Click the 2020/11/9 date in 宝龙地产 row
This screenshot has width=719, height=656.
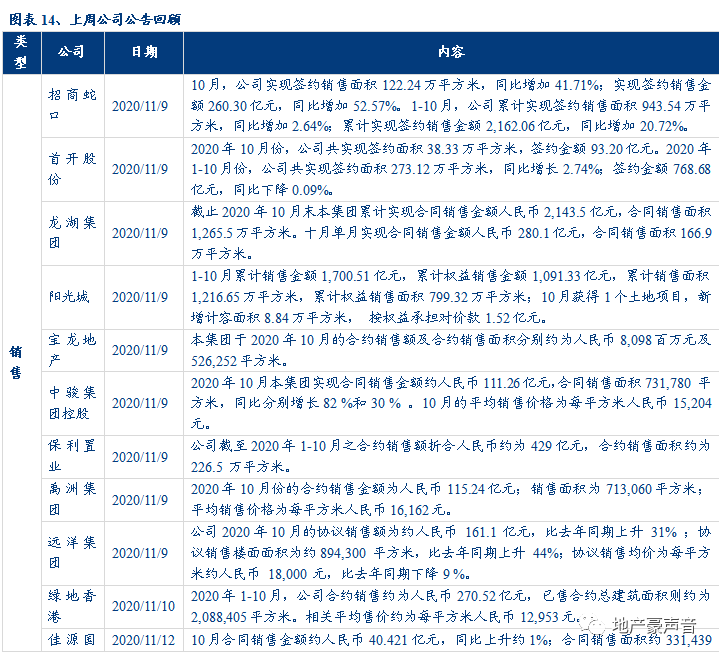140,350
